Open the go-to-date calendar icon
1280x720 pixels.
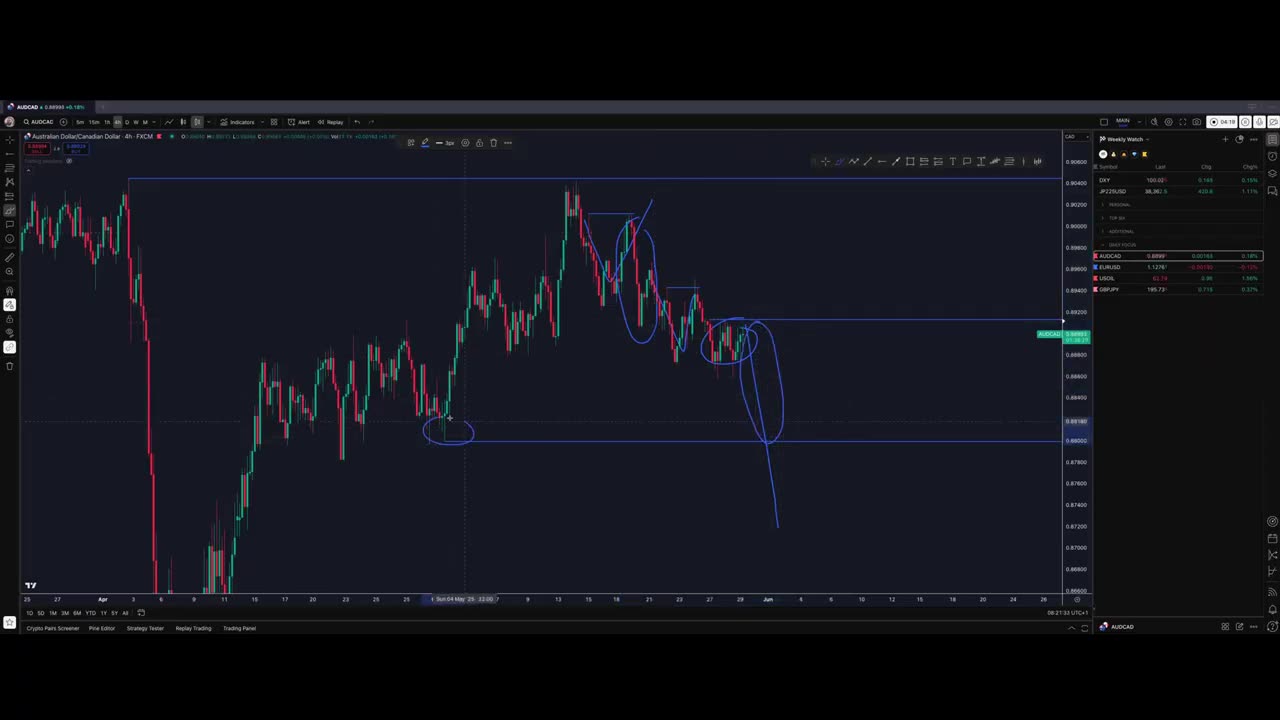point(141,613)
